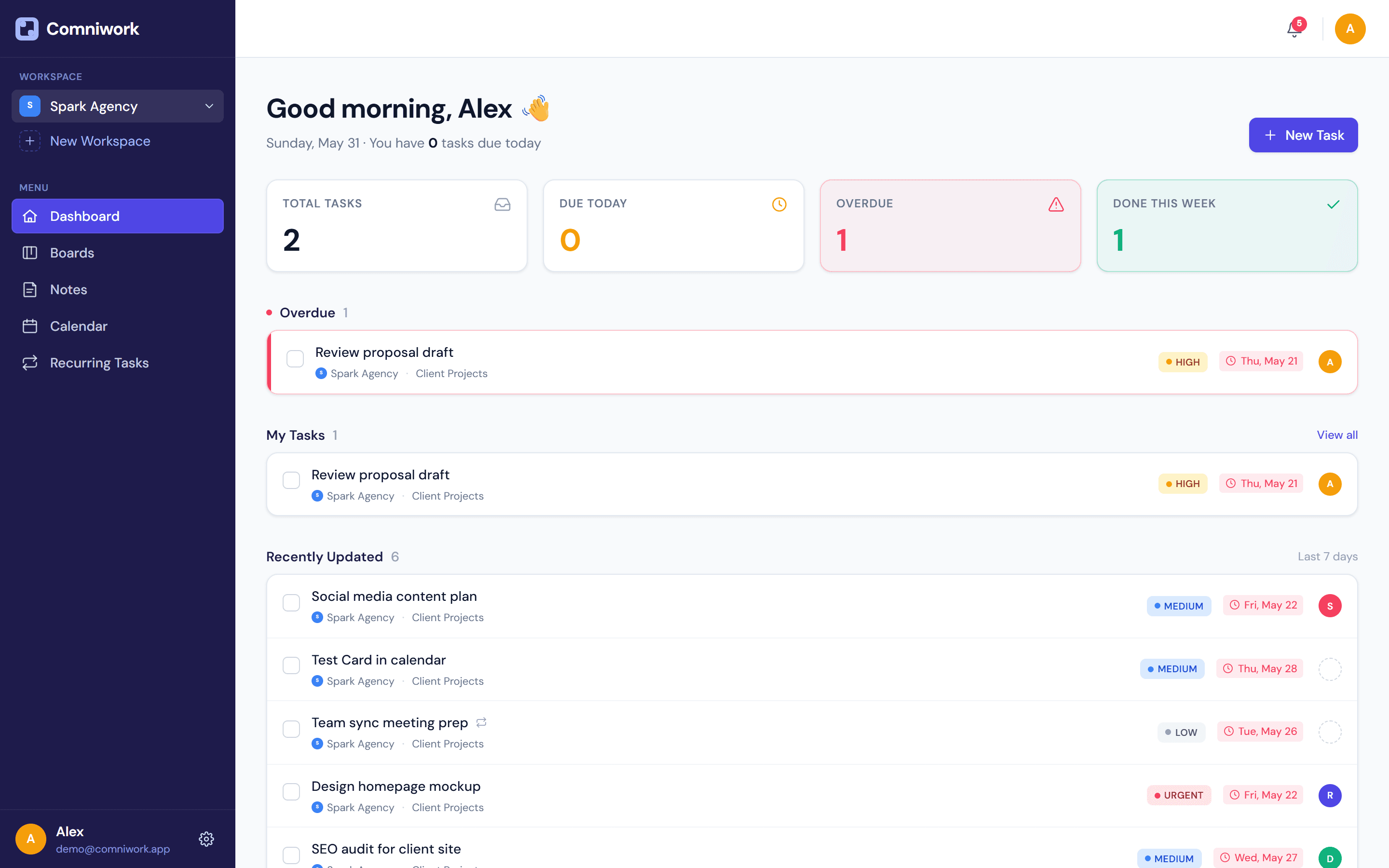Mark Social media content plan complete
This screenshot has width=1389, height=868.
click(x=291, y=602)
